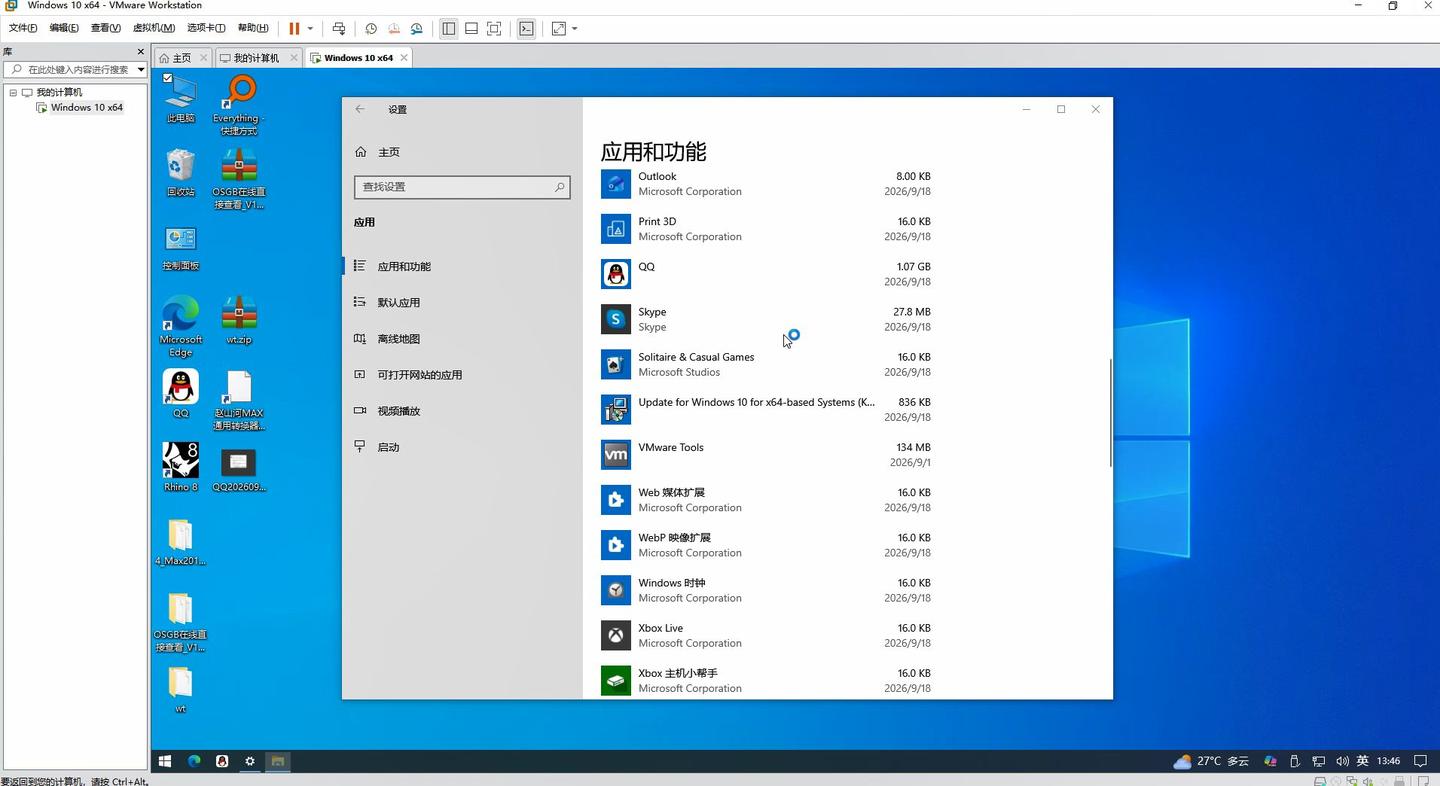
Task: Select the Skype app entry
Action: [x=766, y=319]
